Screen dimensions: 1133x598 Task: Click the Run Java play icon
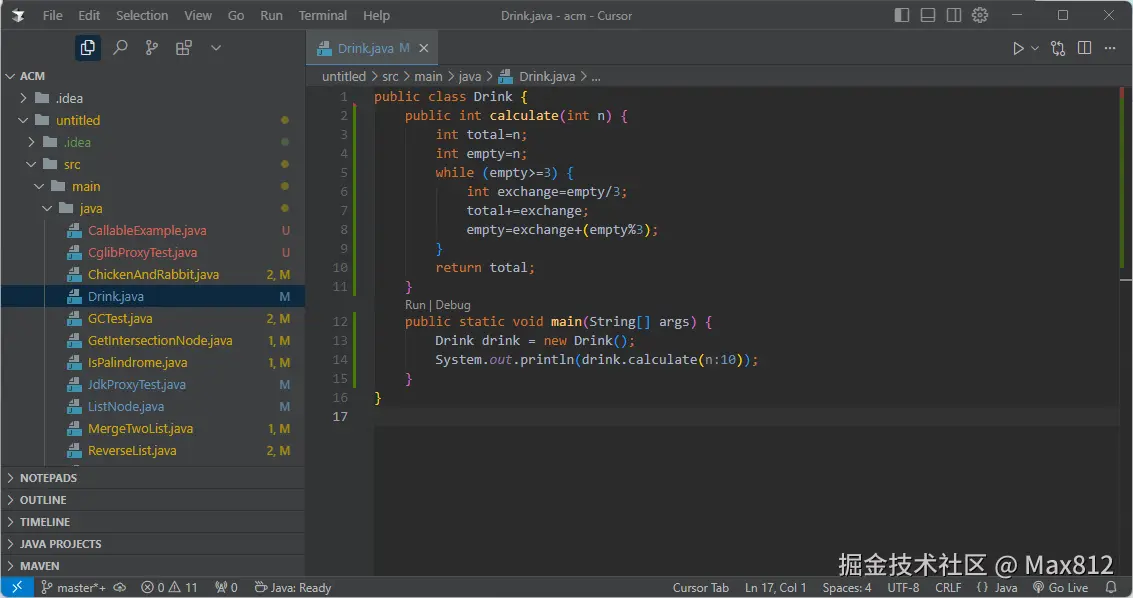[x=1018, y=48]
